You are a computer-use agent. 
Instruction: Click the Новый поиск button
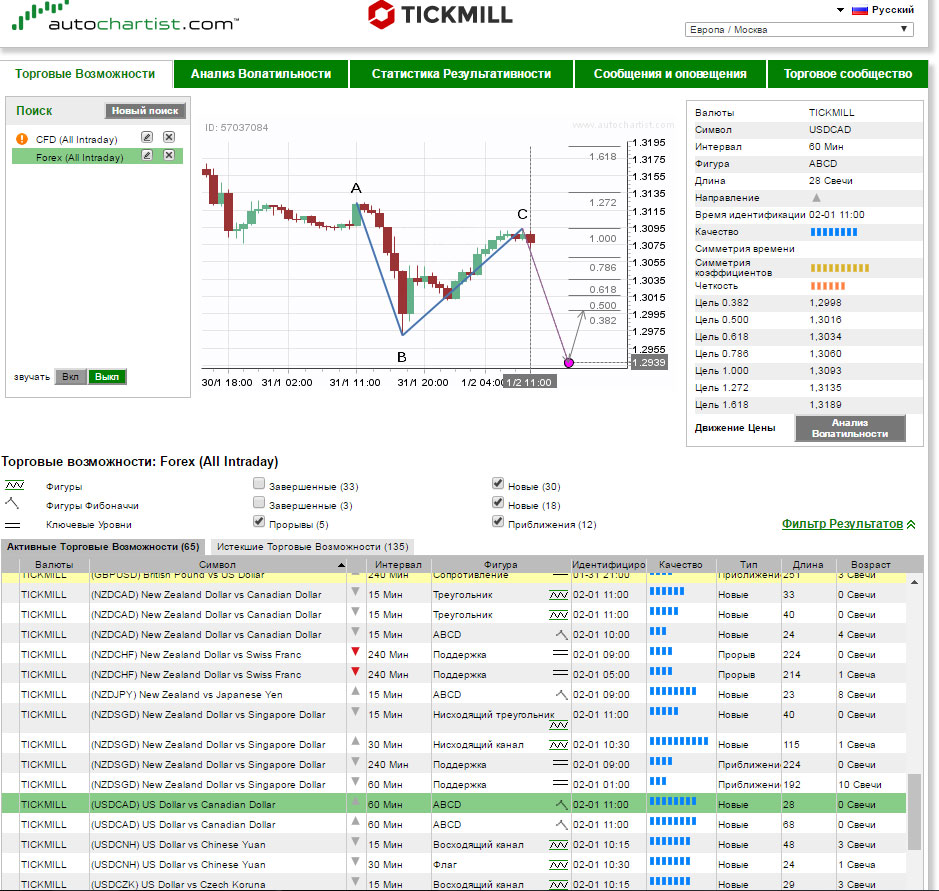click(x=145, y=111)
